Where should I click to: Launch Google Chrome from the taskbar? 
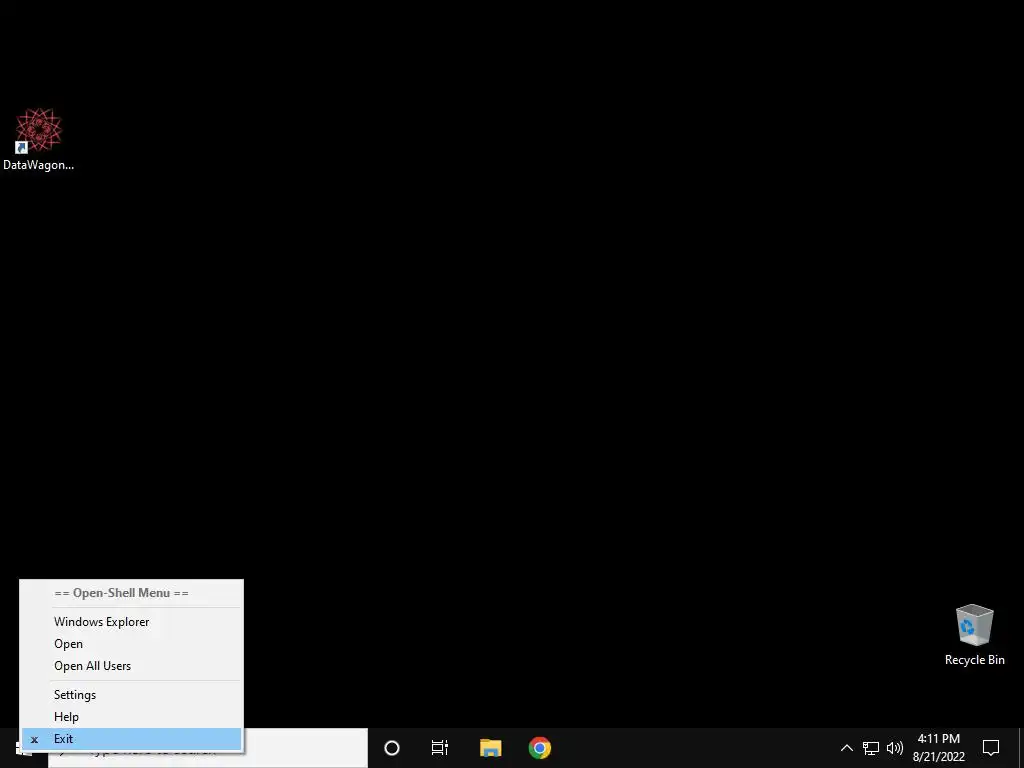point(539,748)
